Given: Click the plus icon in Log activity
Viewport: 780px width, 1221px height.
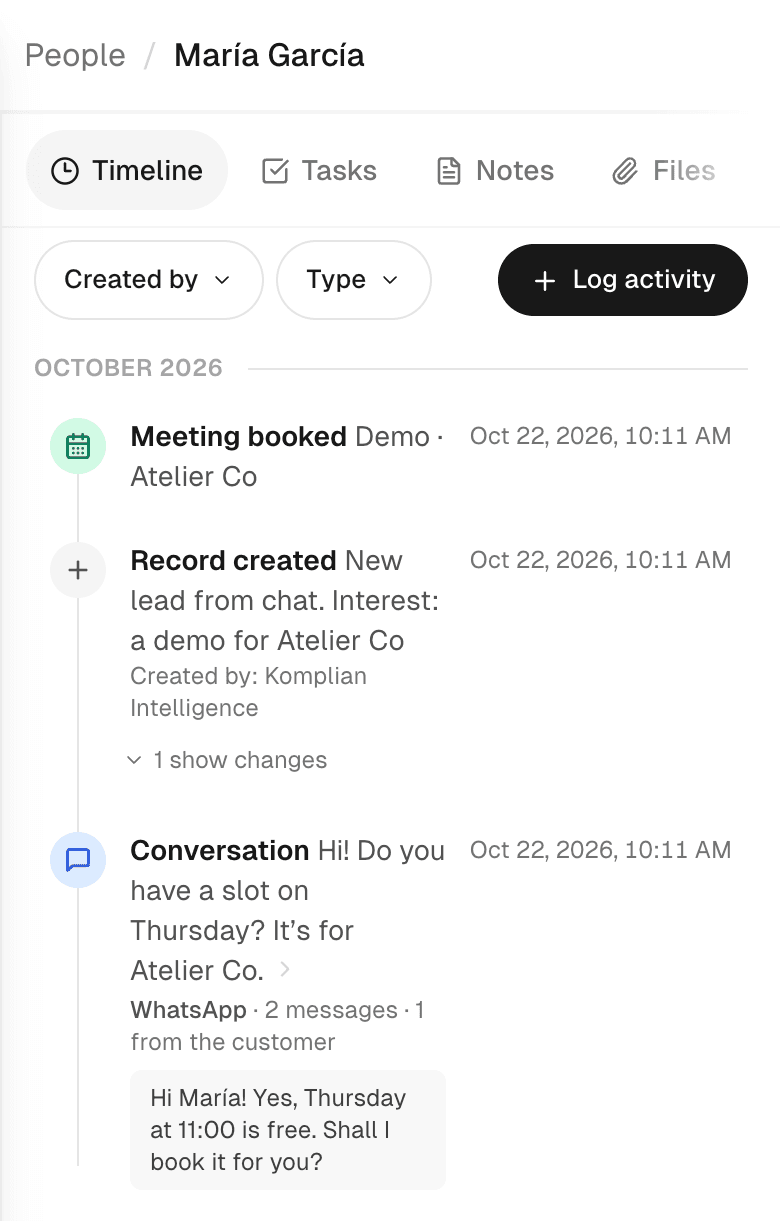Looking at the screenshot, I should tap(545, 281).
